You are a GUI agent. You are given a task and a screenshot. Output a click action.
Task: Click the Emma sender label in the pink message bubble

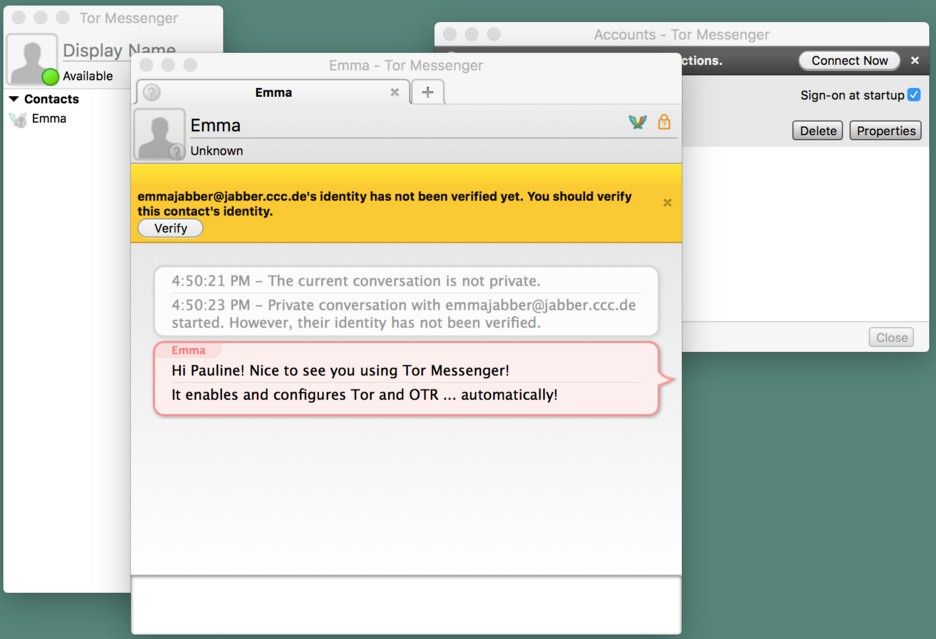tap(188, 350)
